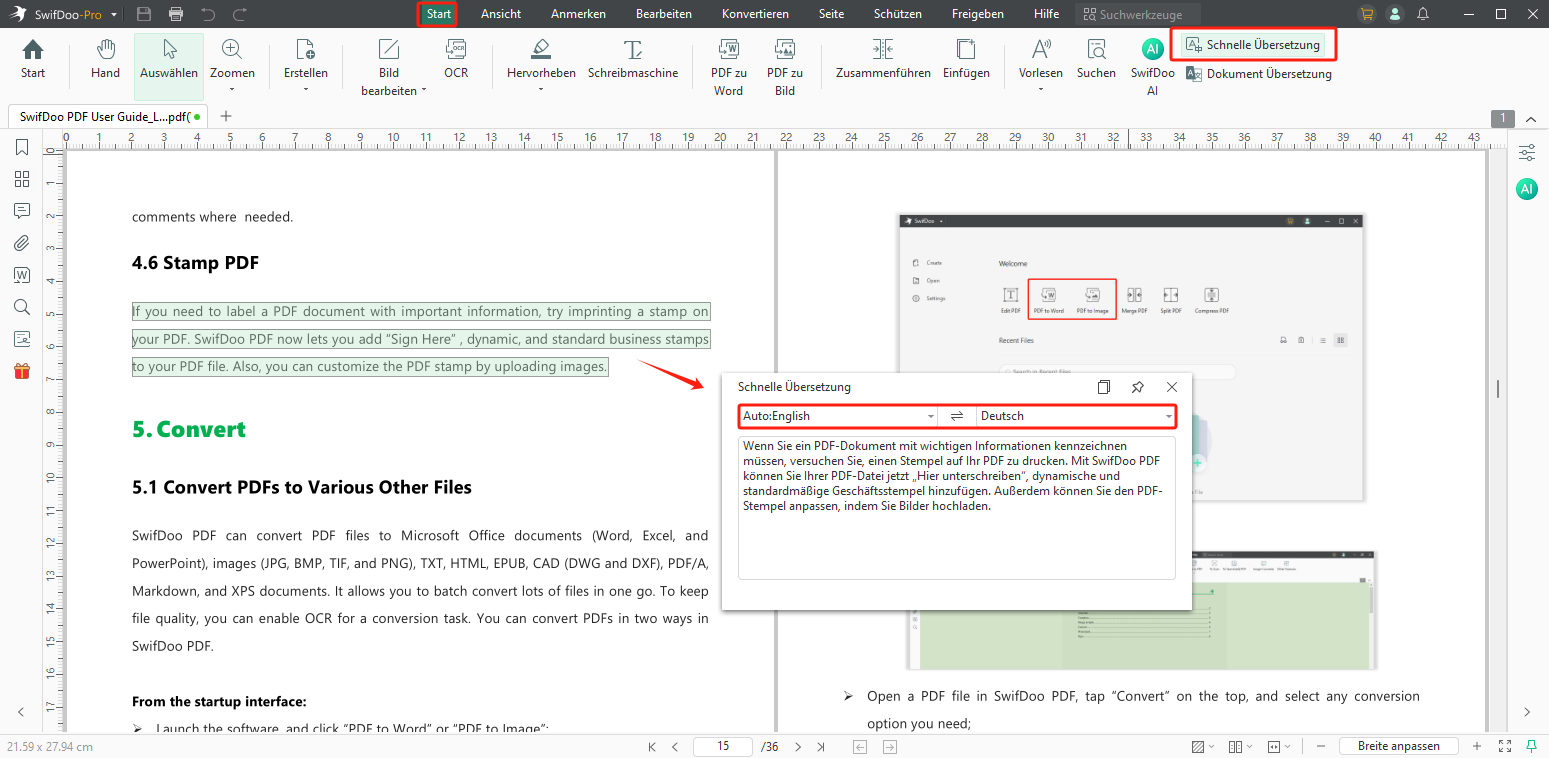This screenshot has height=758, width=1549.
Task: Switch to the Ansicht tab
Action: [x=501, y=14]
